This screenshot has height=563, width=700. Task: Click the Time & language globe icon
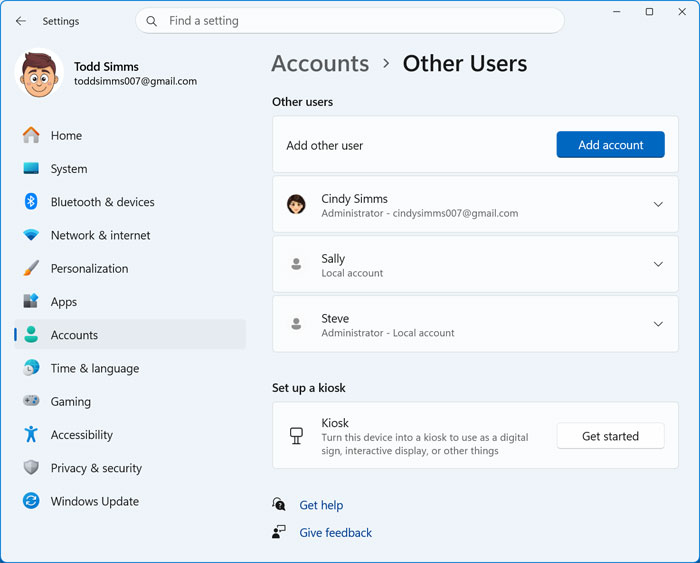[x=31, y=367]
